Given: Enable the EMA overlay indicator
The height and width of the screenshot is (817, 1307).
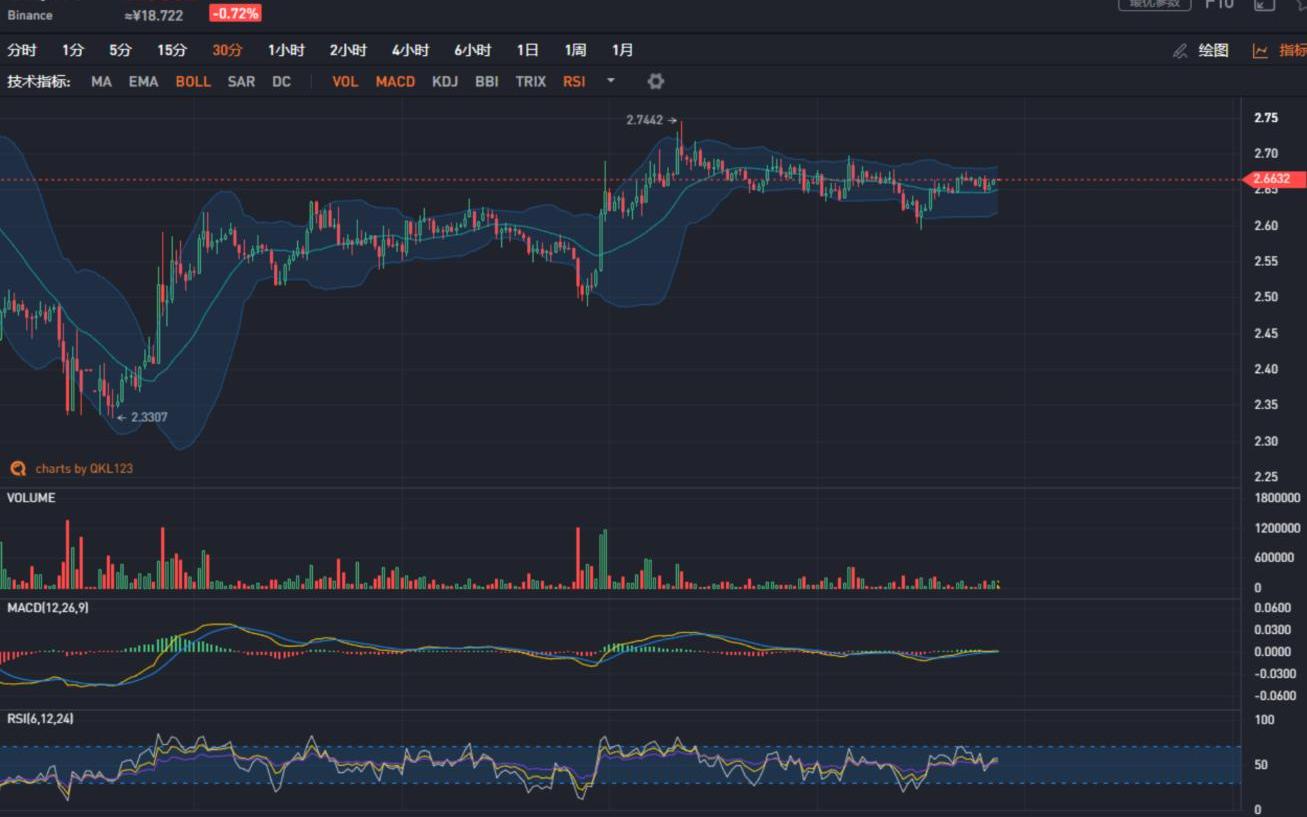Looking at the screenshot, I should pos(143,81).
